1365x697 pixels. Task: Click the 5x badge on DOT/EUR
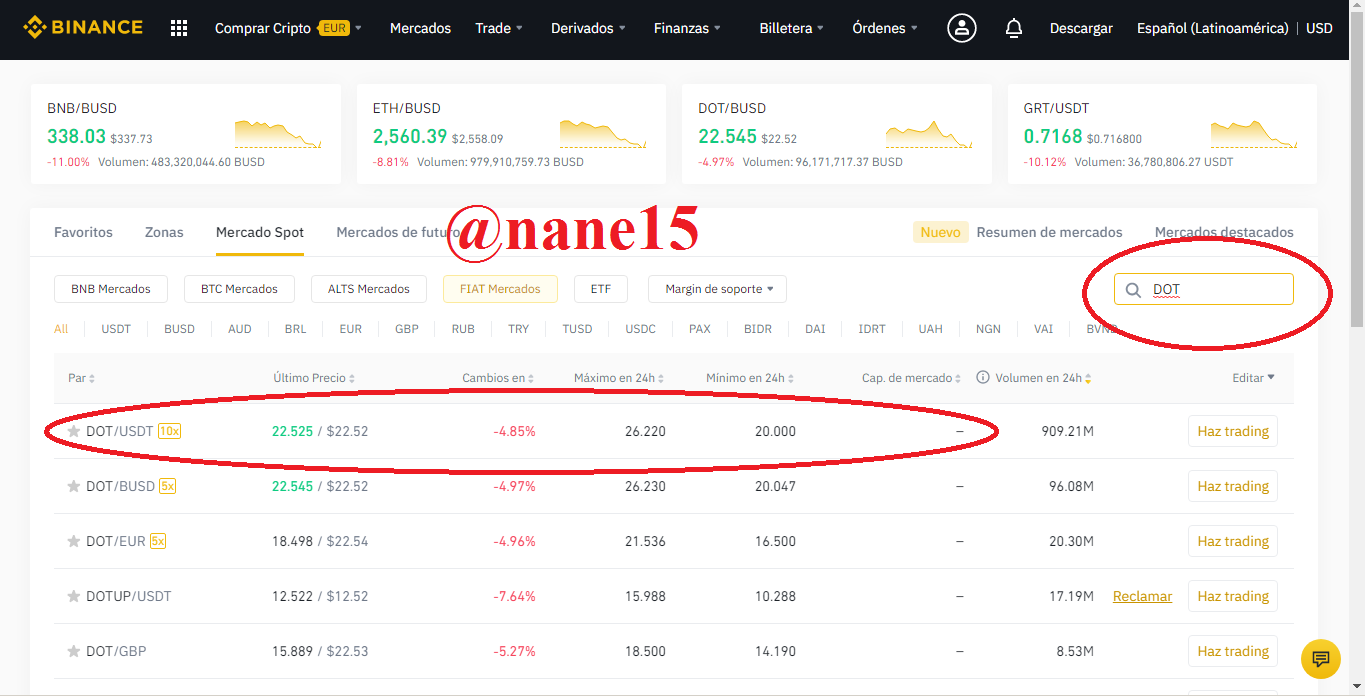(x=158, y=541)
